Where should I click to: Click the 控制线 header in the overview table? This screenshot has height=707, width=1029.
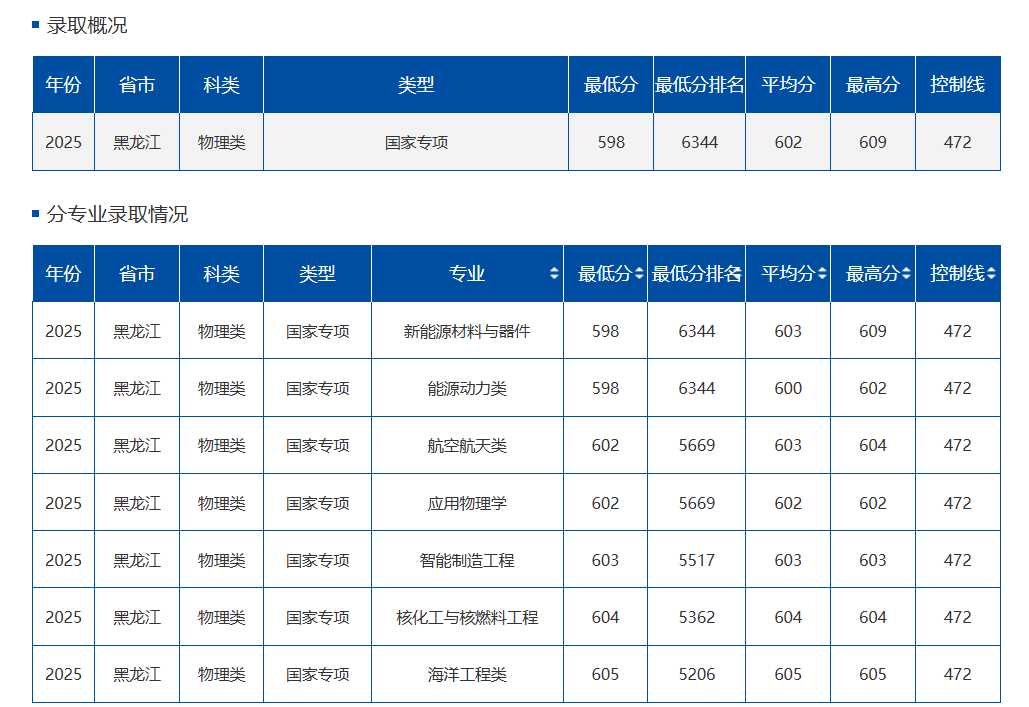(957, 85)
